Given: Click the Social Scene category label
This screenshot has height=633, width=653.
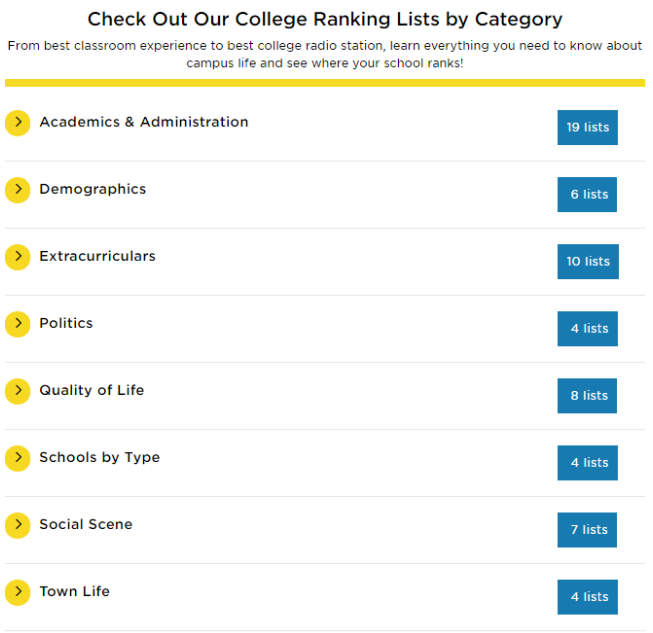Looking at the screenshot, I should tap(86, 524).
